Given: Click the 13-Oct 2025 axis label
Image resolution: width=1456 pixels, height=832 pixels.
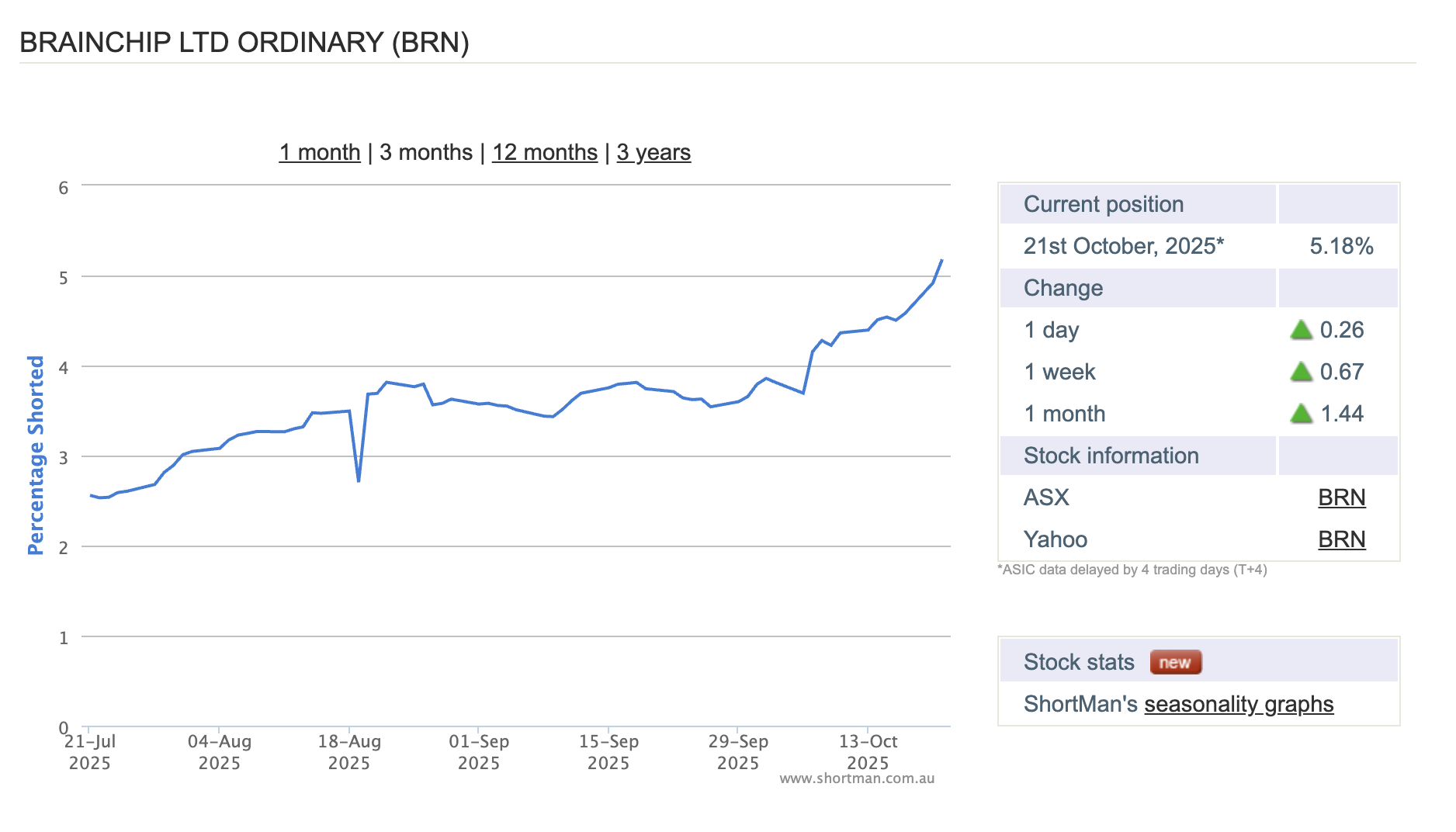Looking at the screenshot, I should (x=868, y=751).
